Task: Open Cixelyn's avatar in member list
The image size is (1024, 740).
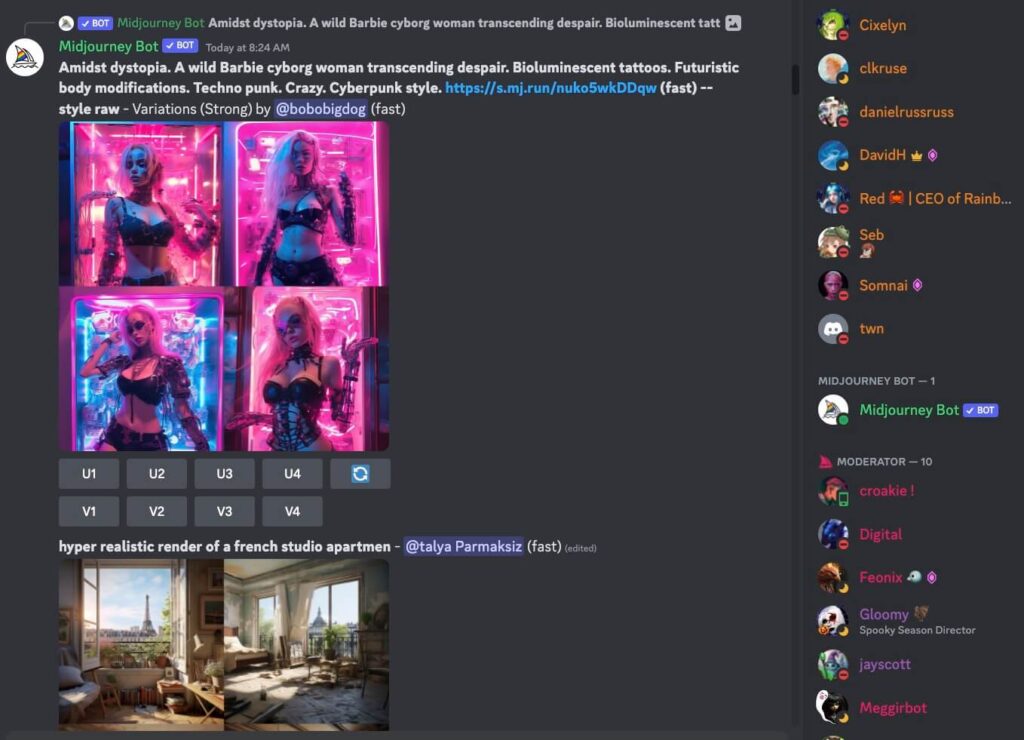Action: [x=833, y=25]
